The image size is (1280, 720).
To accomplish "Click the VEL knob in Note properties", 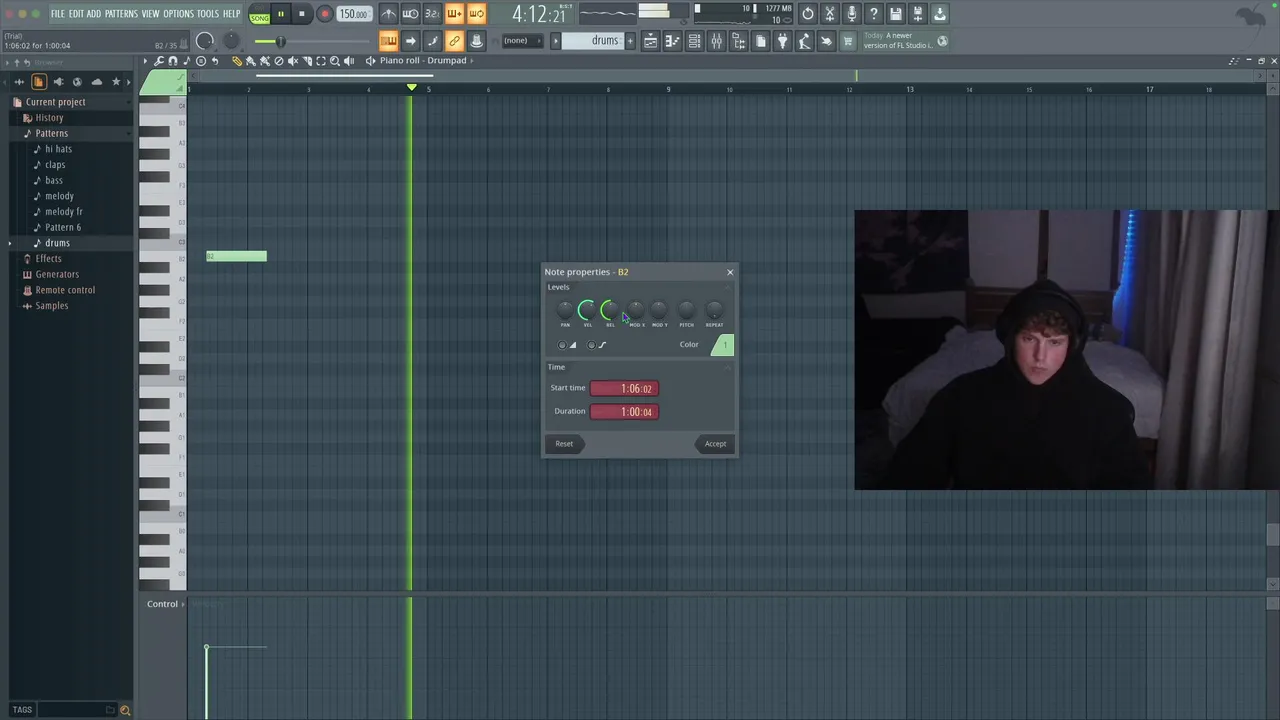I will [x=587, y=311].
